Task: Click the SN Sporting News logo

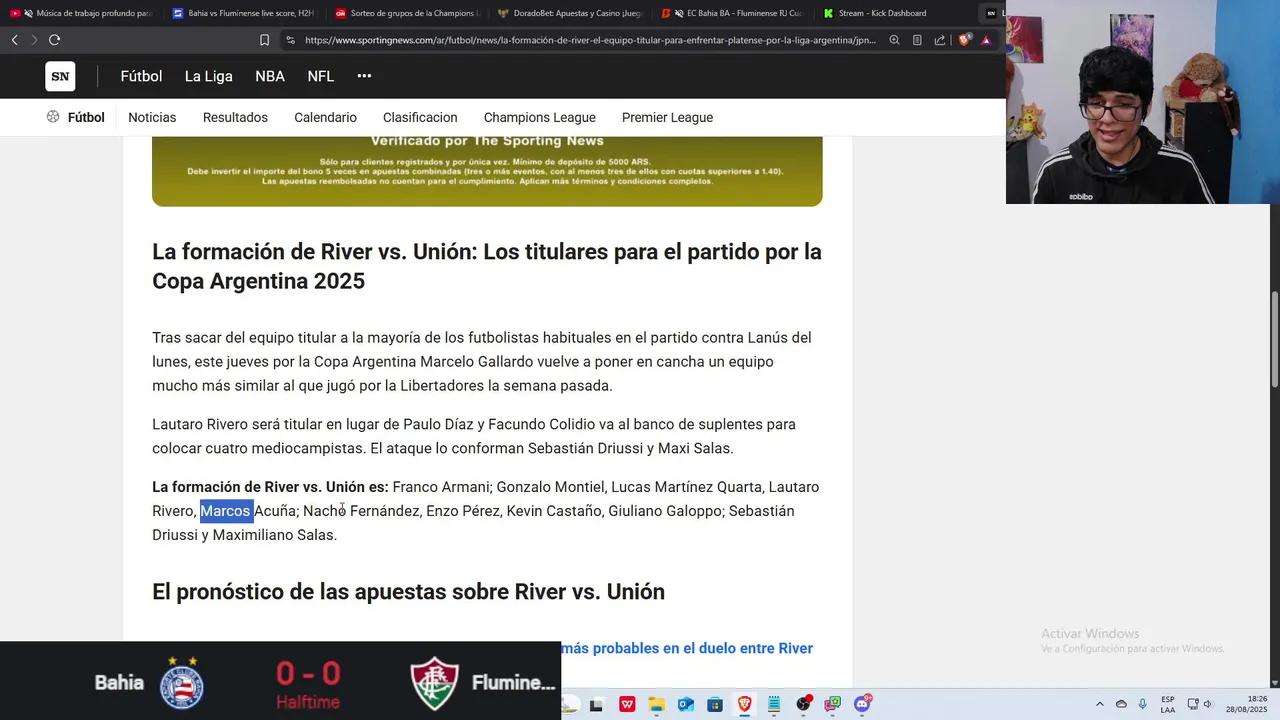Action: click(x=60, y=76)
